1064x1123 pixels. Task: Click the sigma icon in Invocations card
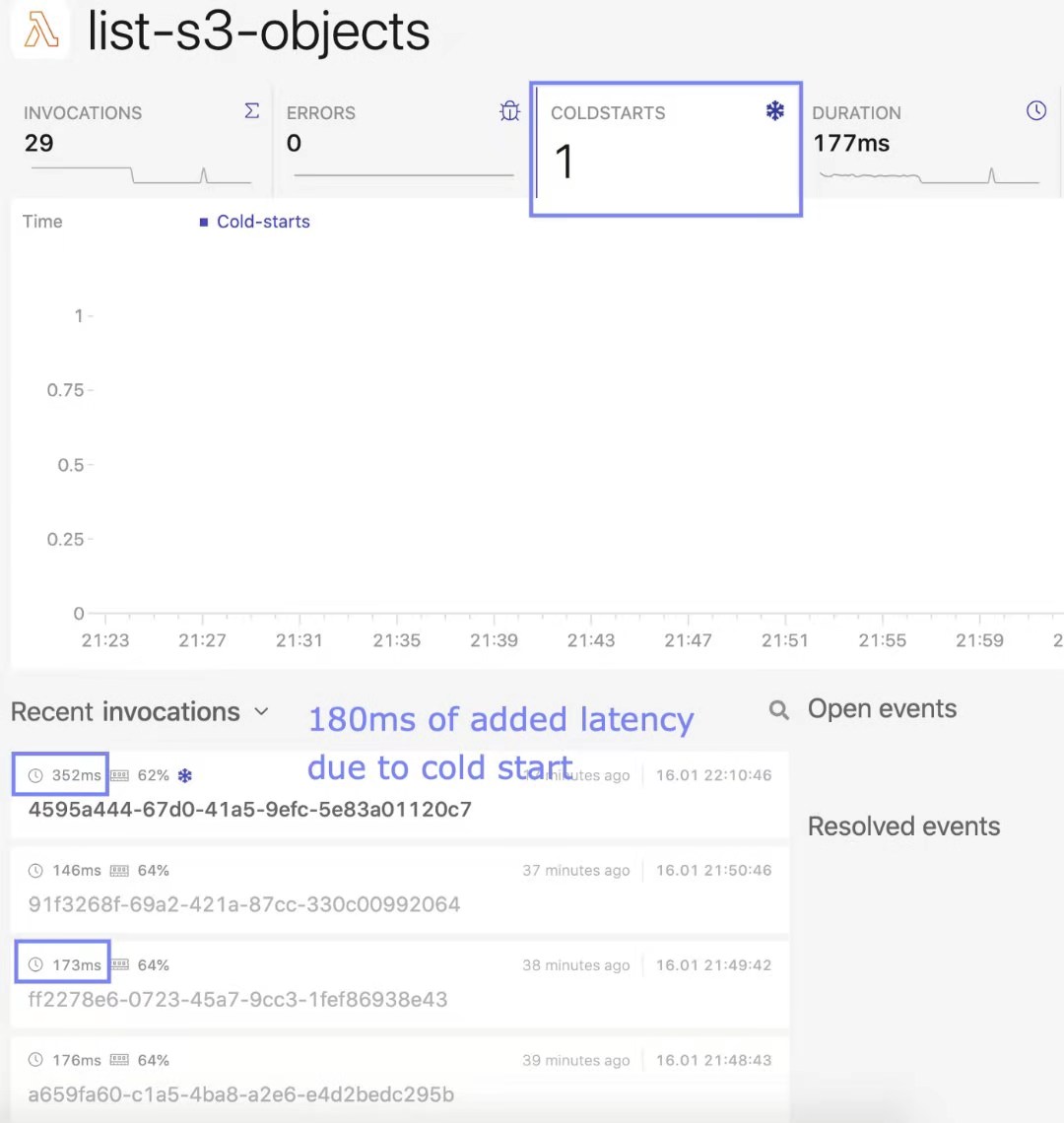[x=251, y=111]
